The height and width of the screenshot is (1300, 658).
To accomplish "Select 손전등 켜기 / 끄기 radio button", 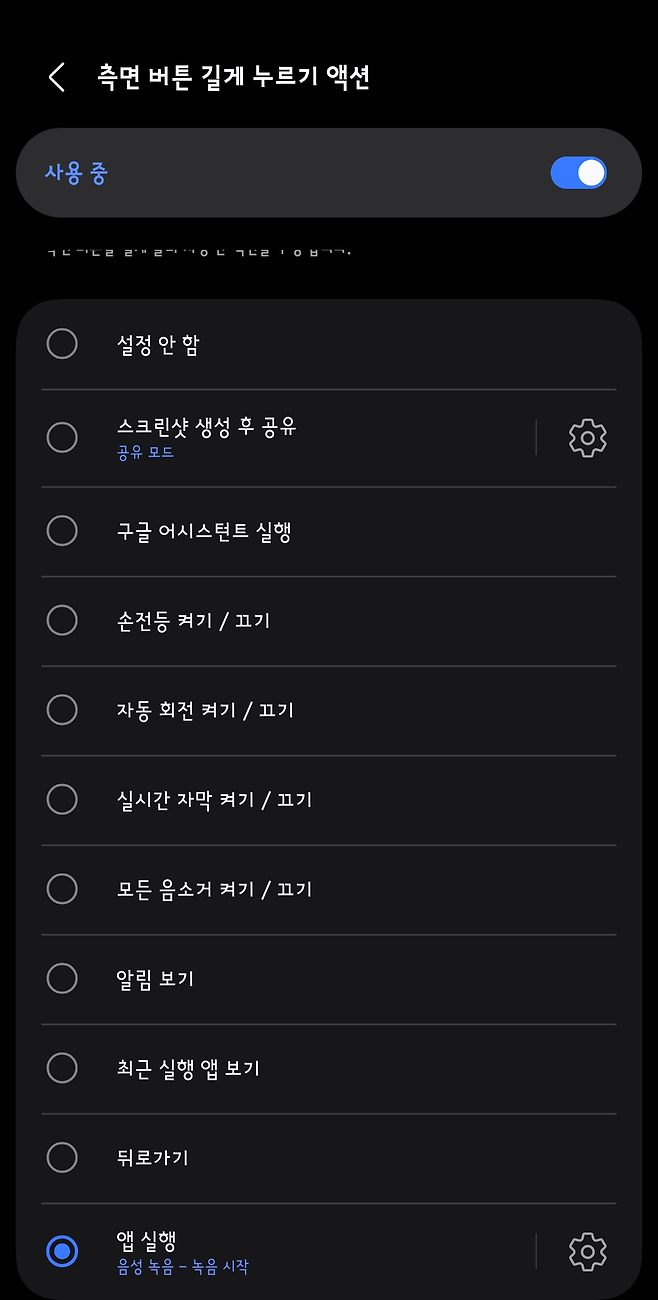I will pos(62,620).
